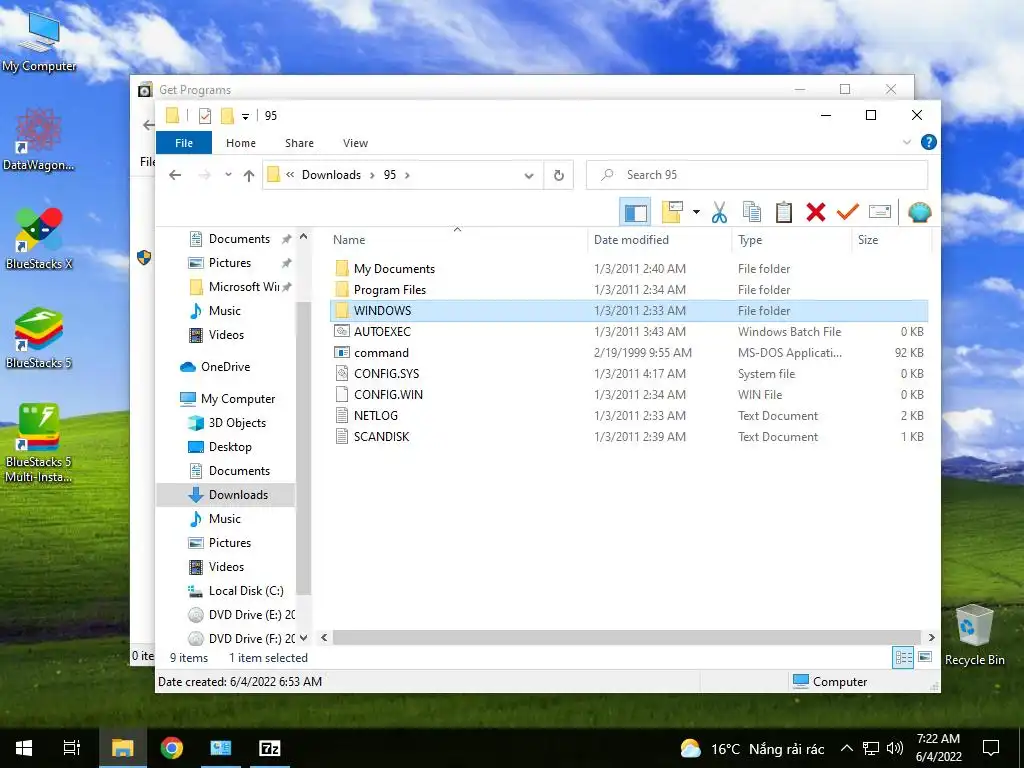1024x768 pixels.
Task: Click the volume speaker tray icon
Action: point(895,748)
